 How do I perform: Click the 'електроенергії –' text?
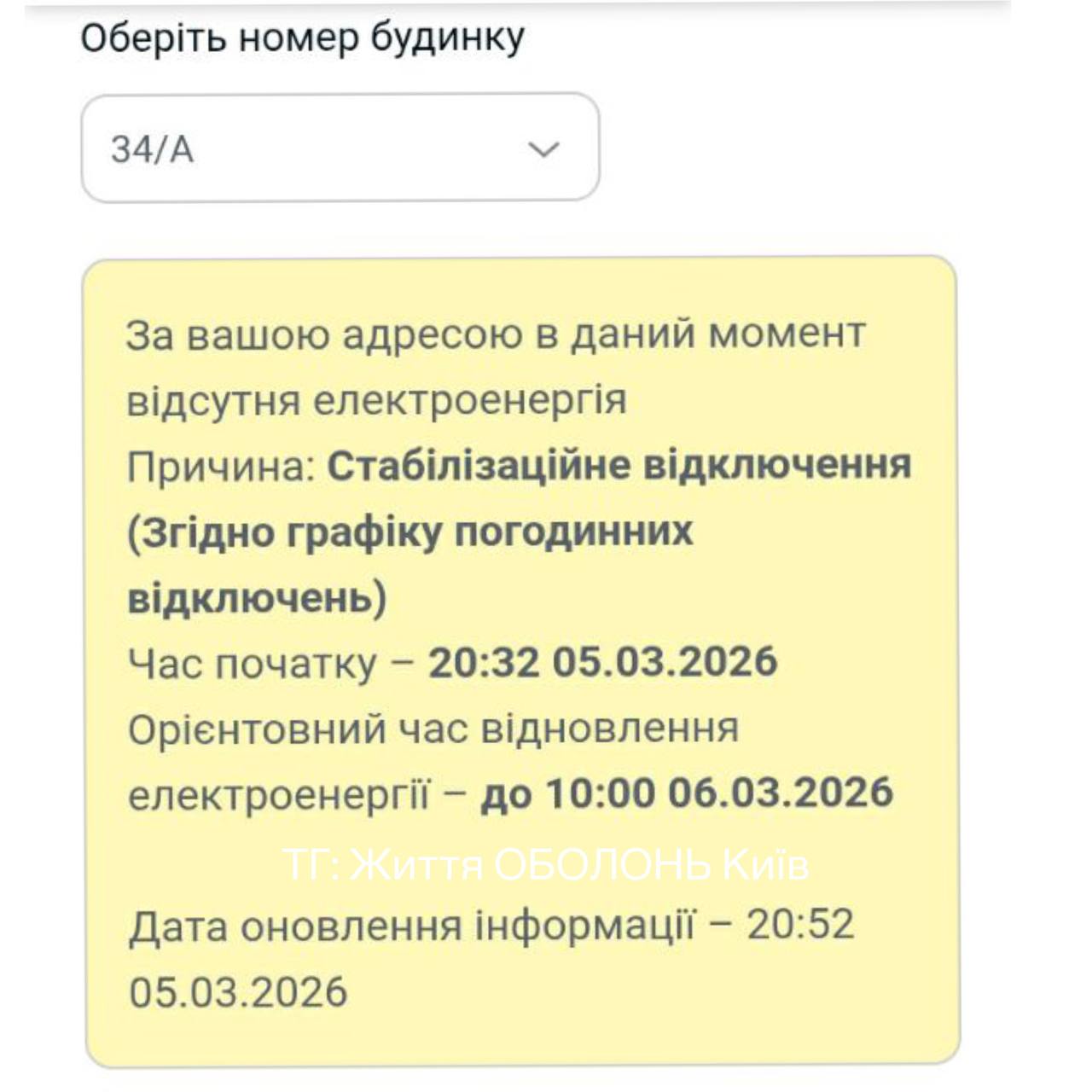point(297,794)
